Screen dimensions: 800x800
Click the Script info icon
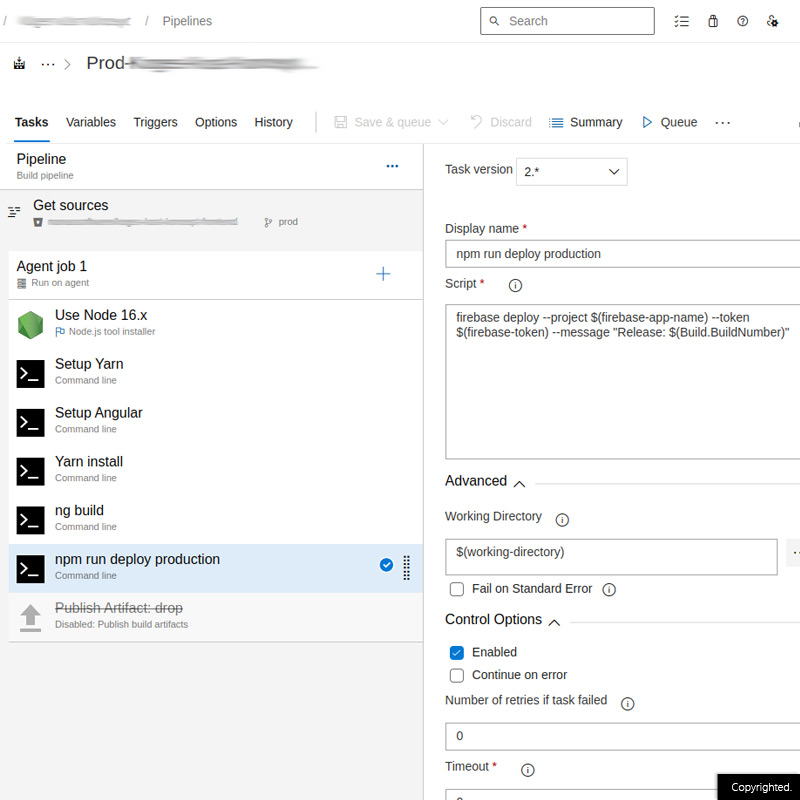pyautogui.click(x=516, y=285)
